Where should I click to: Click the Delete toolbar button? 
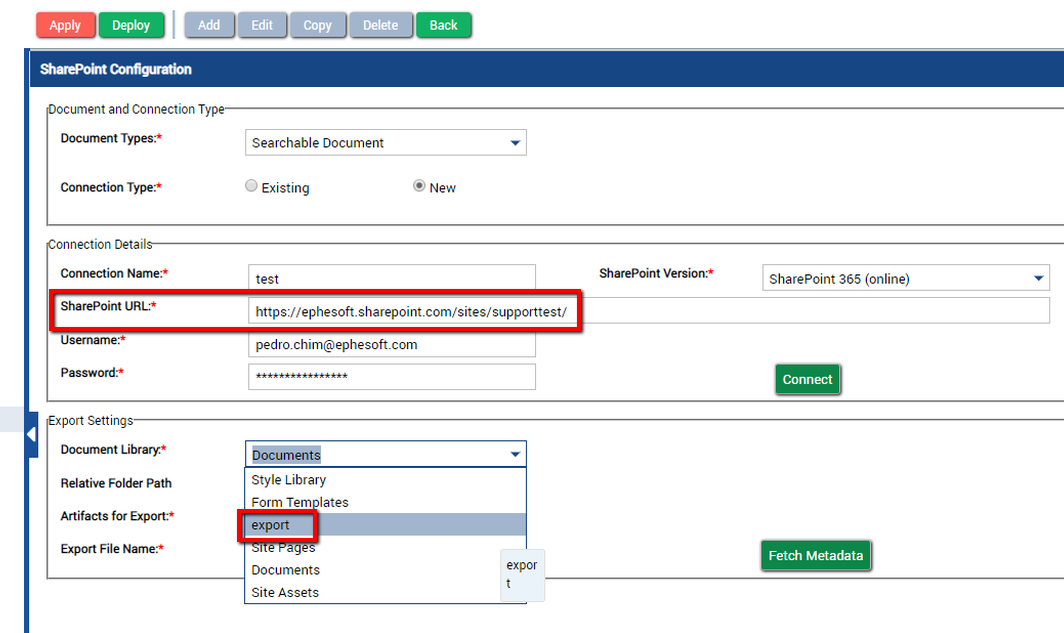381,25
